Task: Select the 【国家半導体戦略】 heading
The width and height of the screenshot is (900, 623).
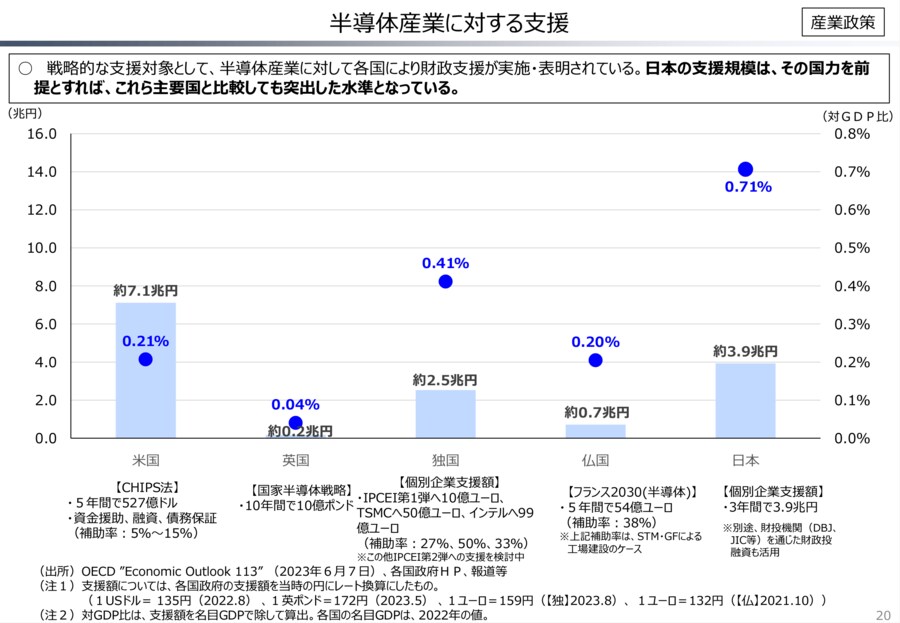Action: pyautogui.click(x=296, y=490)
